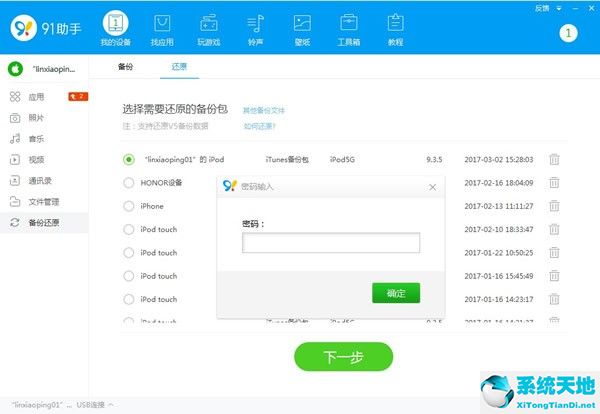Delete backup dated 2017-02-10 18:33:47
This screenshot has width=600, height=414.
click(554, 229)
